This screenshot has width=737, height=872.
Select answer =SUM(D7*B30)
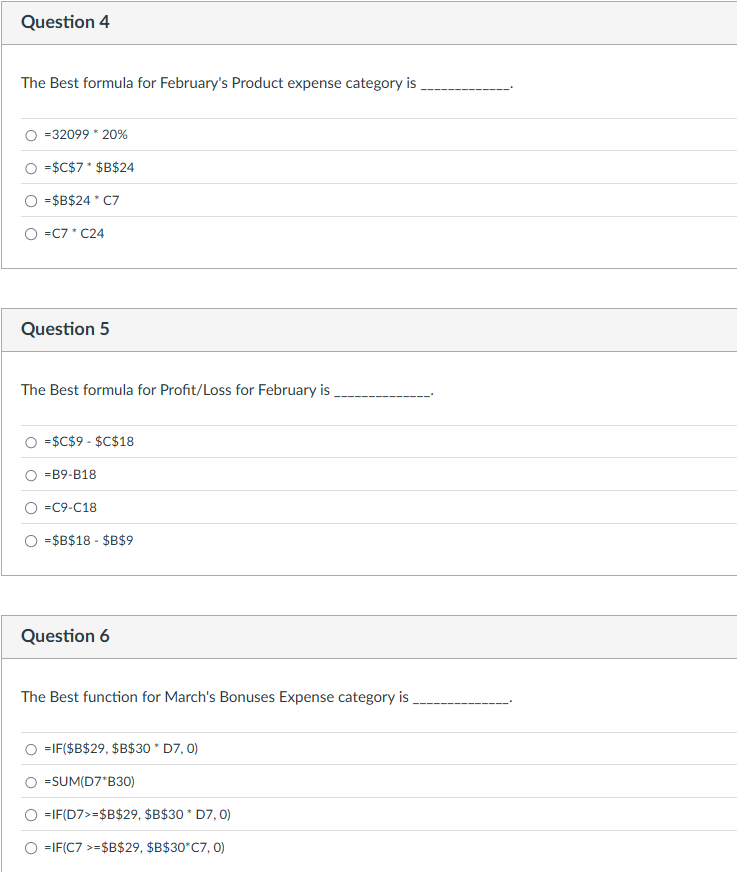tap(30, 781)
